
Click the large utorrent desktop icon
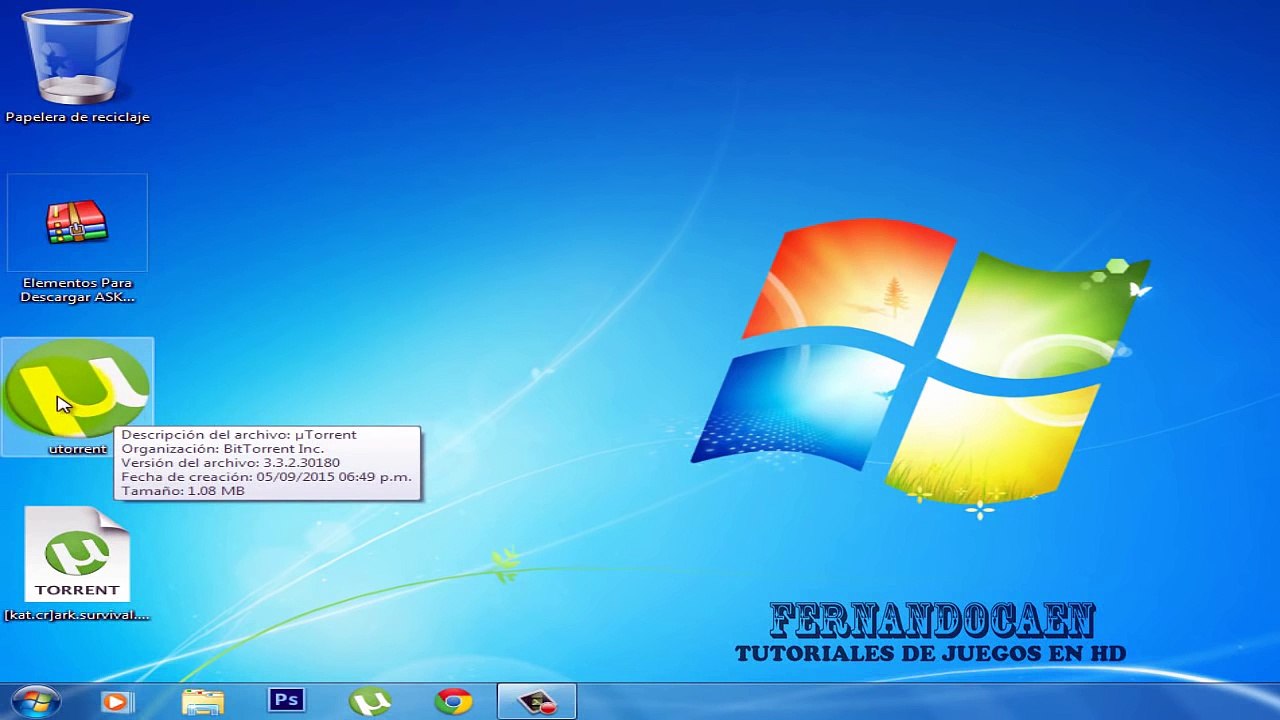[x=77, y=388]
